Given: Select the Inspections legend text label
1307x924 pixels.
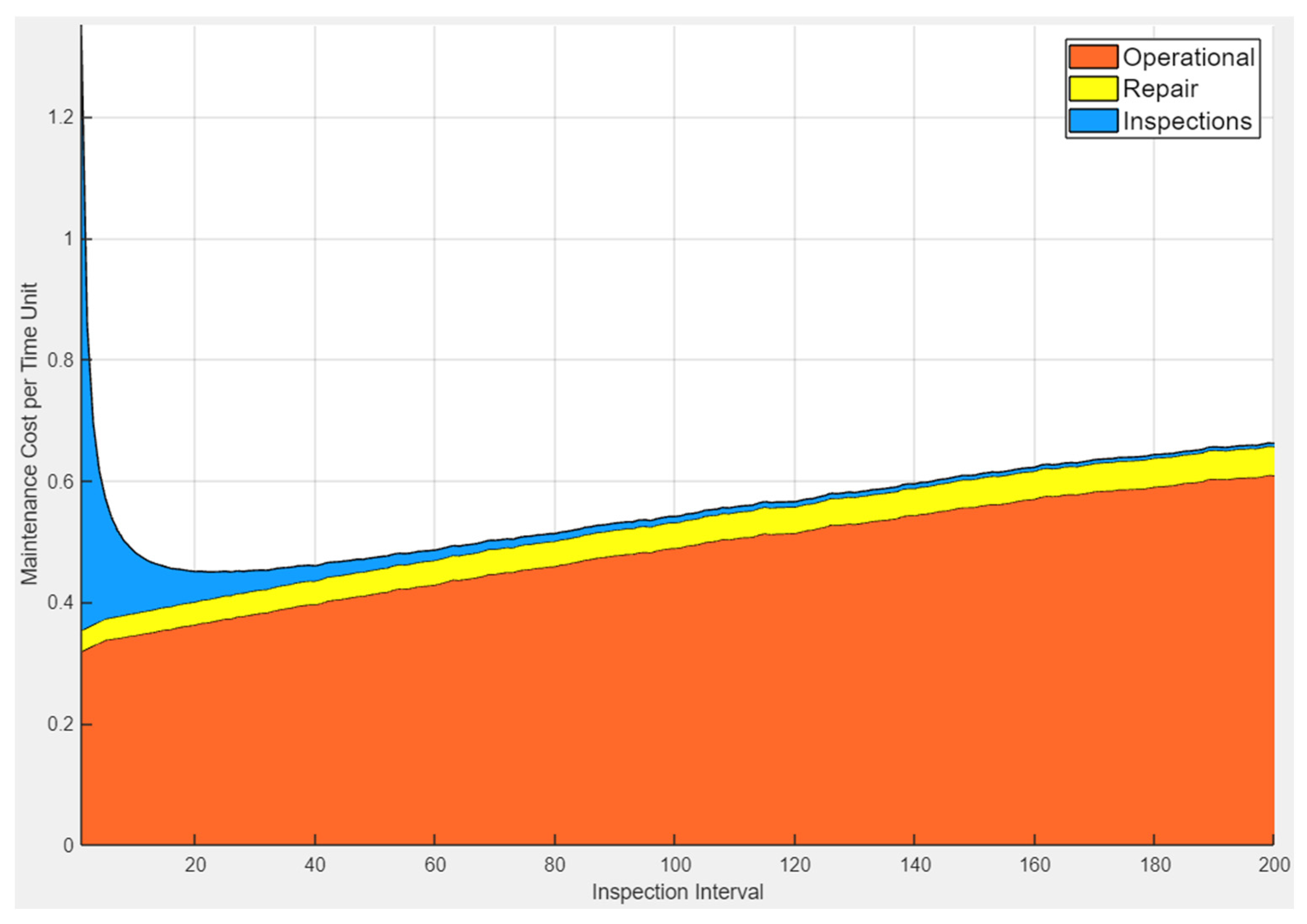Looking at the screenshot, I should pos(1187,121).
